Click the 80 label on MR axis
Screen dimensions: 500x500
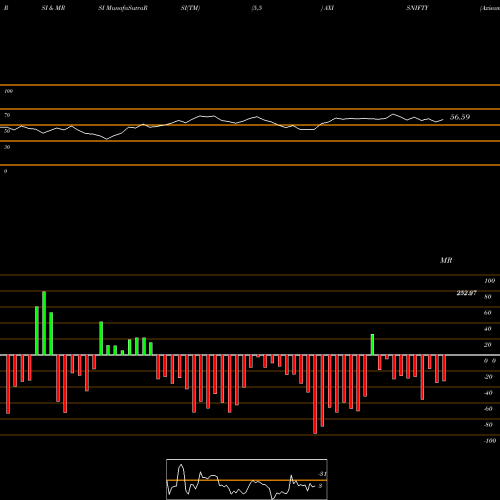click(x=488, y=297)
